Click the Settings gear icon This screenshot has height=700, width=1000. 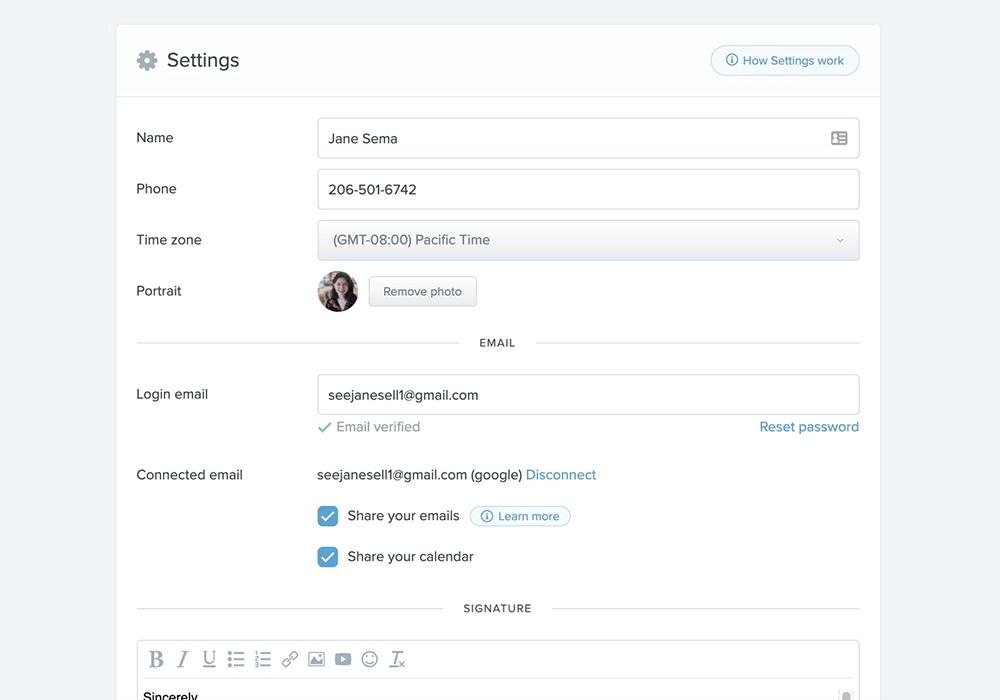click(147, 61)
